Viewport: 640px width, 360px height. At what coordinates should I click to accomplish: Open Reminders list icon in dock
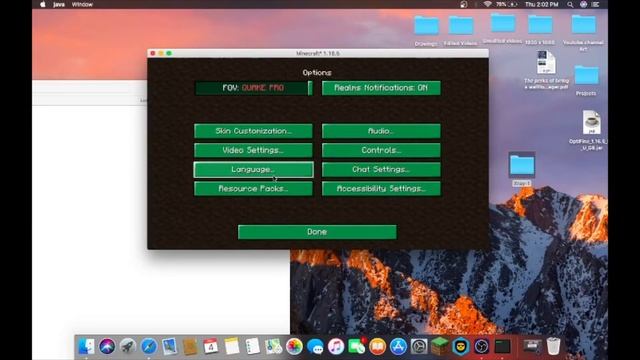253,347
